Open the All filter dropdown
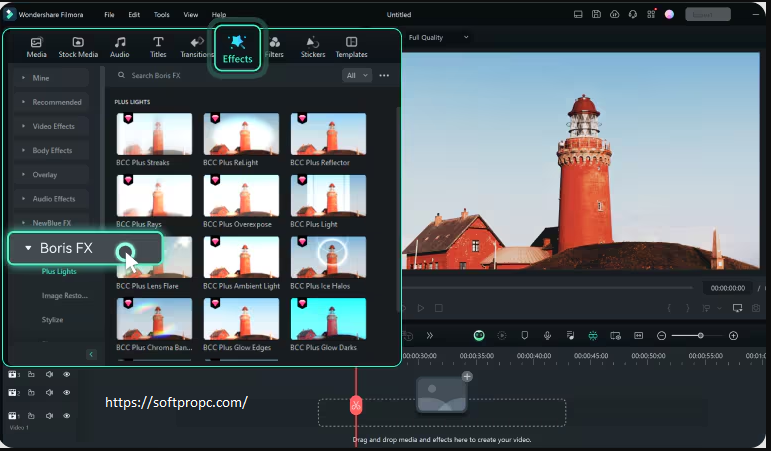The width and height of the screenshot is (771, 451). pyautogui.click(x=357, y=75)
